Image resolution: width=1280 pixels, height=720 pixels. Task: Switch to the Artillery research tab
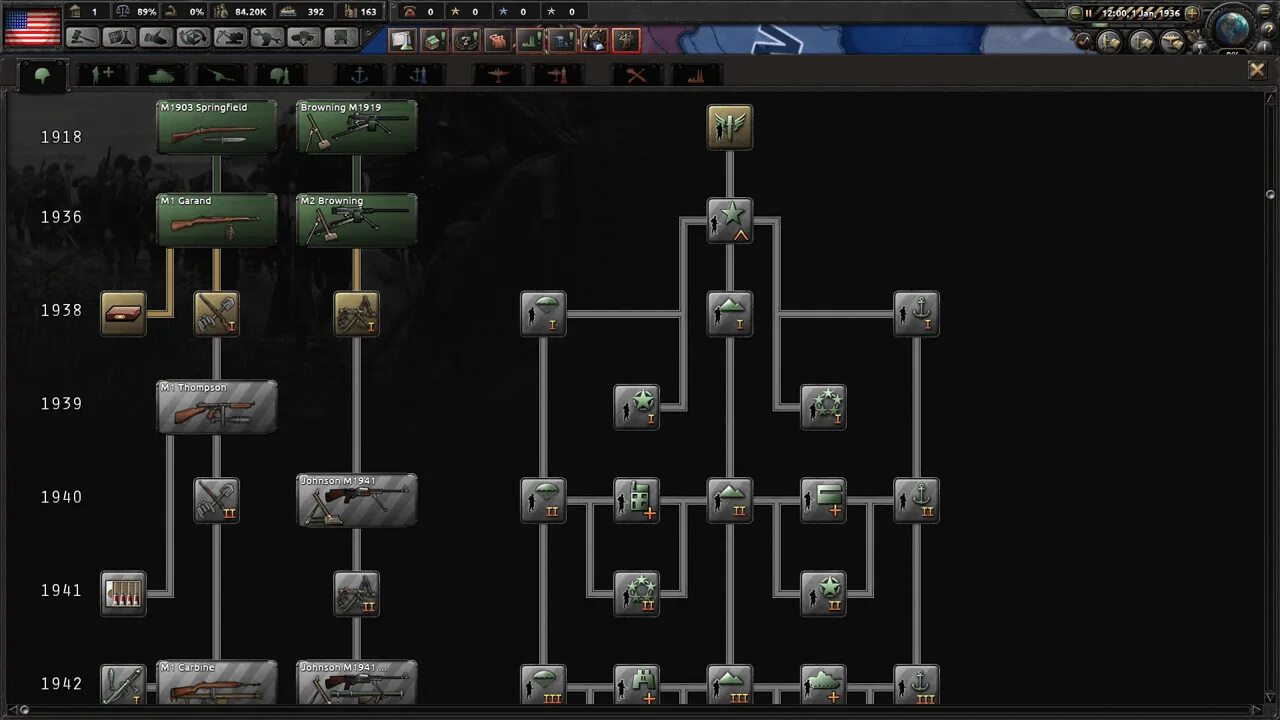[x=221, y=74]
